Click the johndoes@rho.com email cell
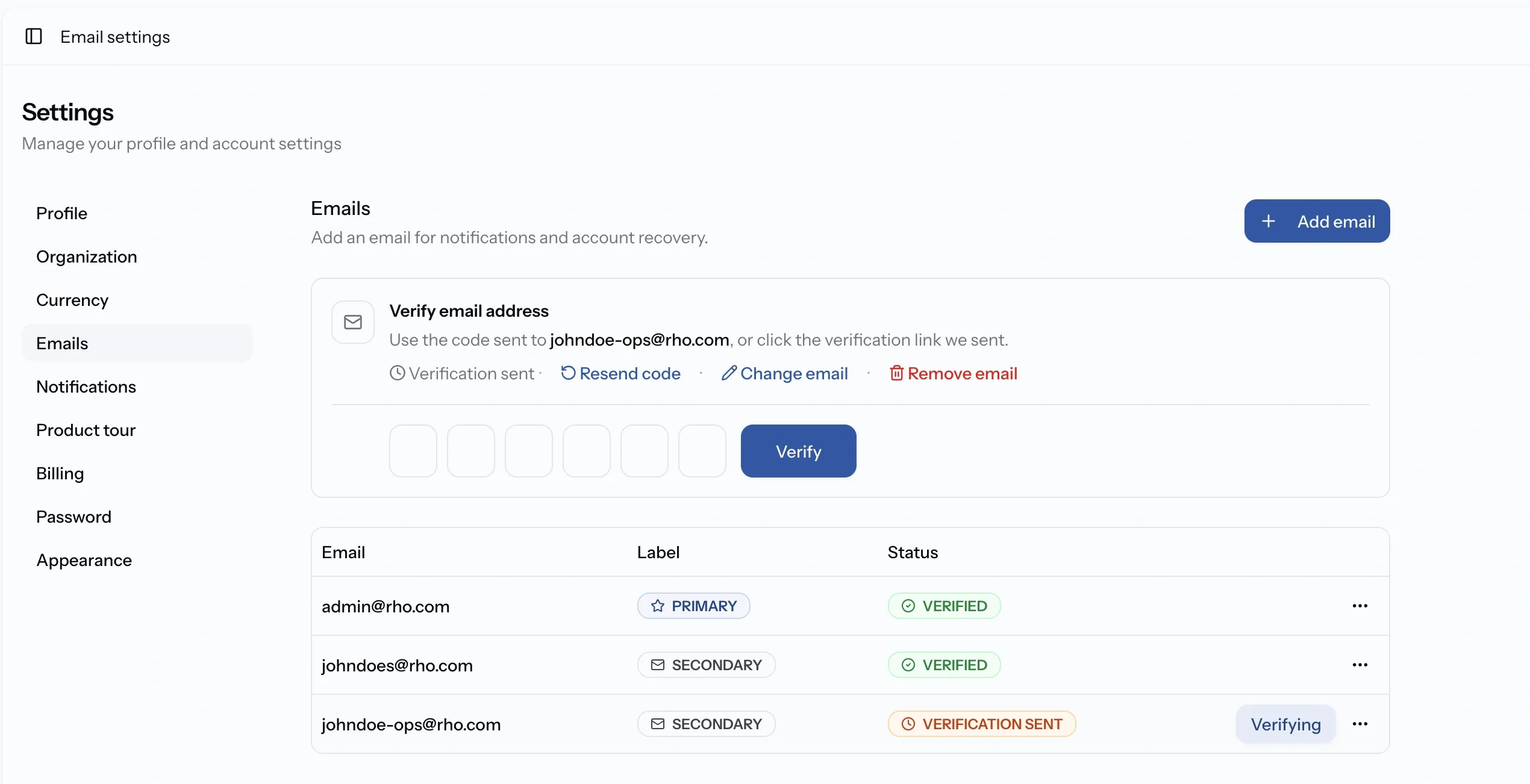 click(x=397, y=665)
